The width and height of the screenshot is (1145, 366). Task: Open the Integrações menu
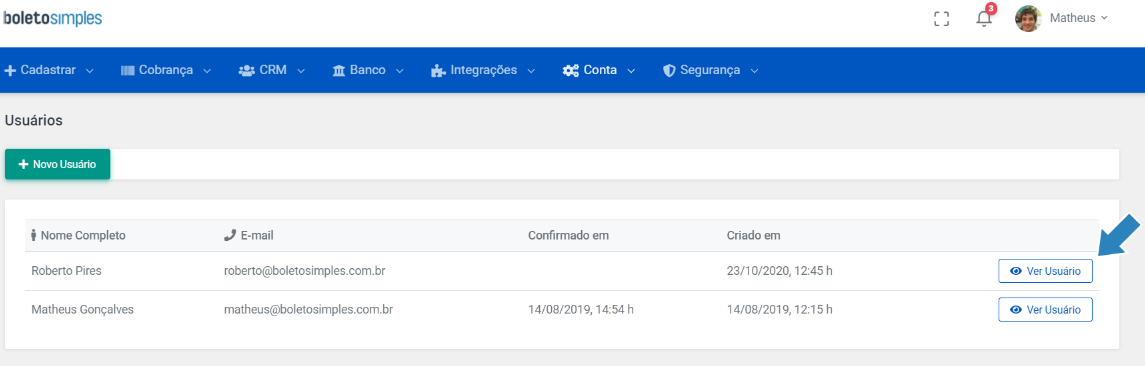[483, 71]
